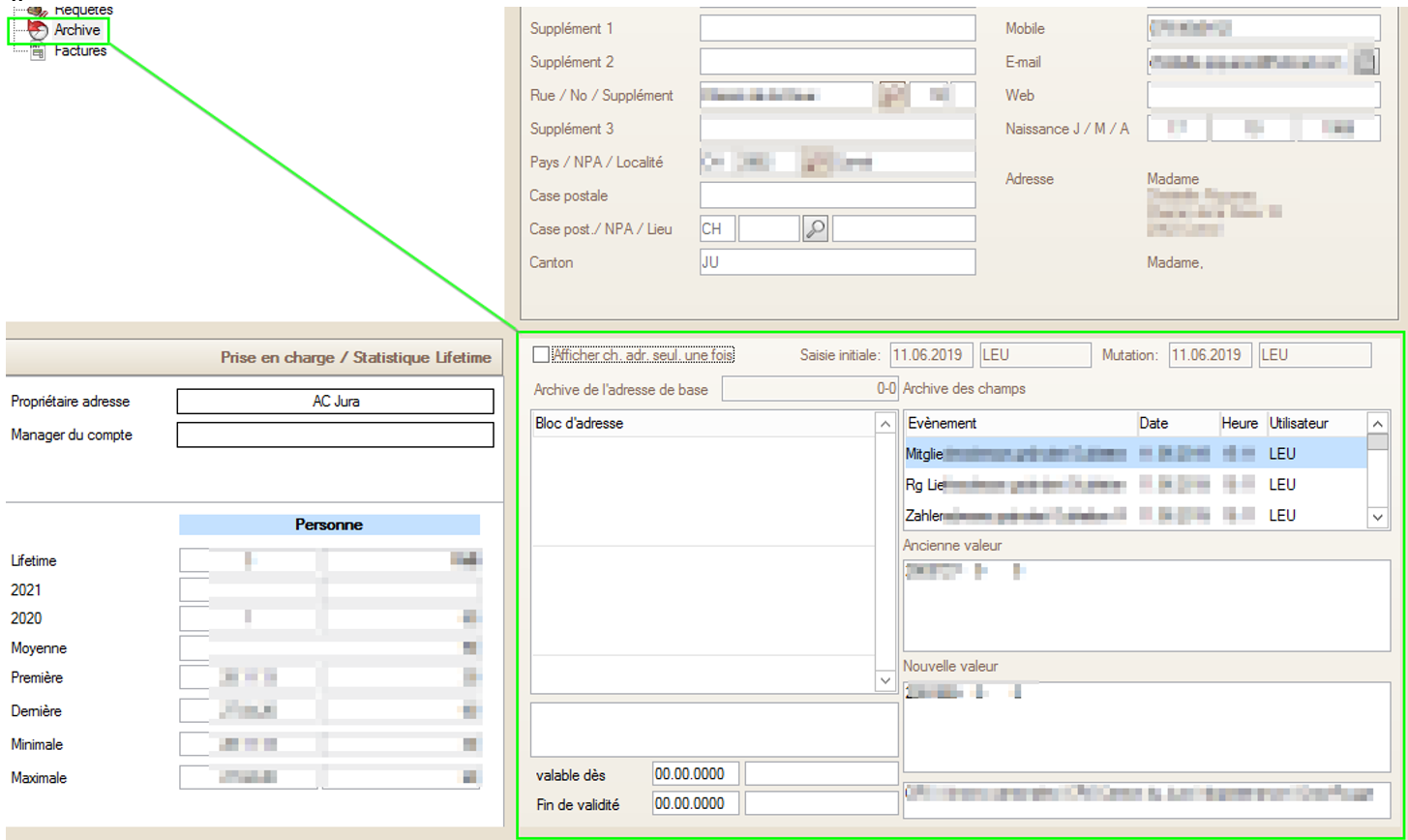
Task: Click the text field right of valable dès date
Action: [x=822, y=773]
